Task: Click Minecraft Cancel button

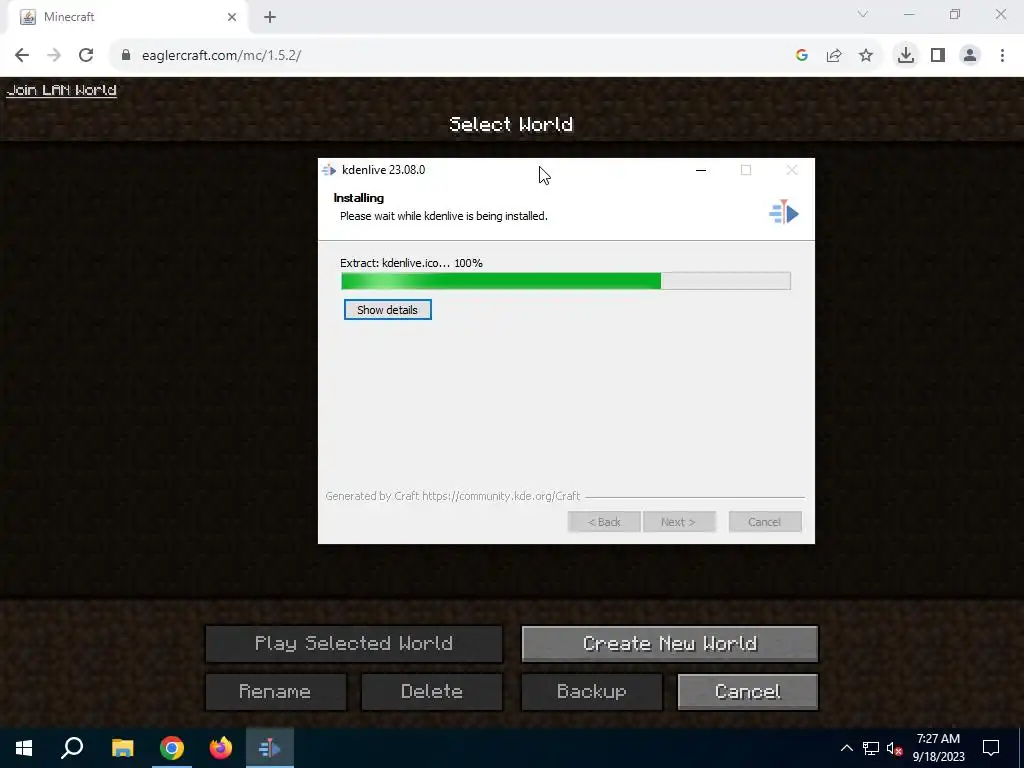Action: point(748,692)
